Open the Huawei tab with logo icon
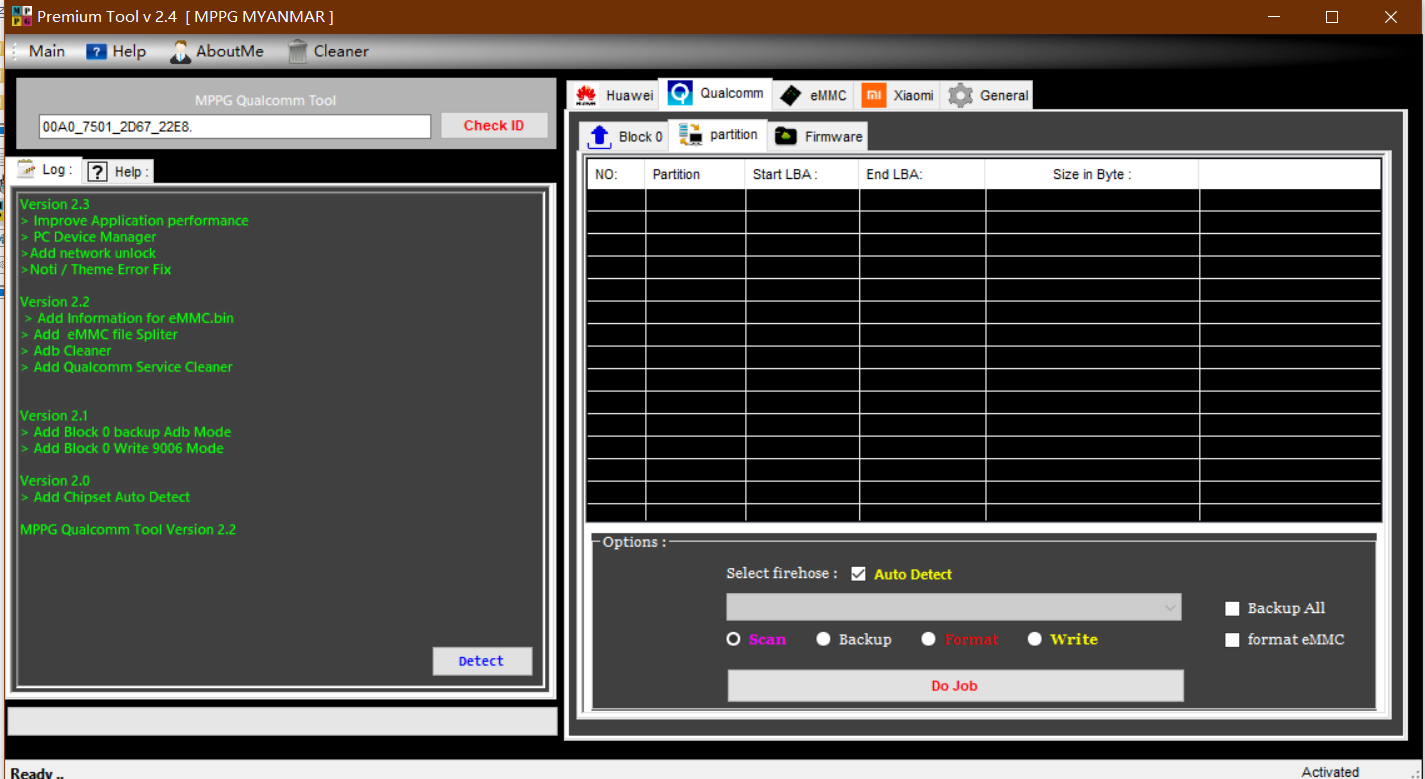The height and width of the screenshot is (779, 1425). click(x=586, y=95)
